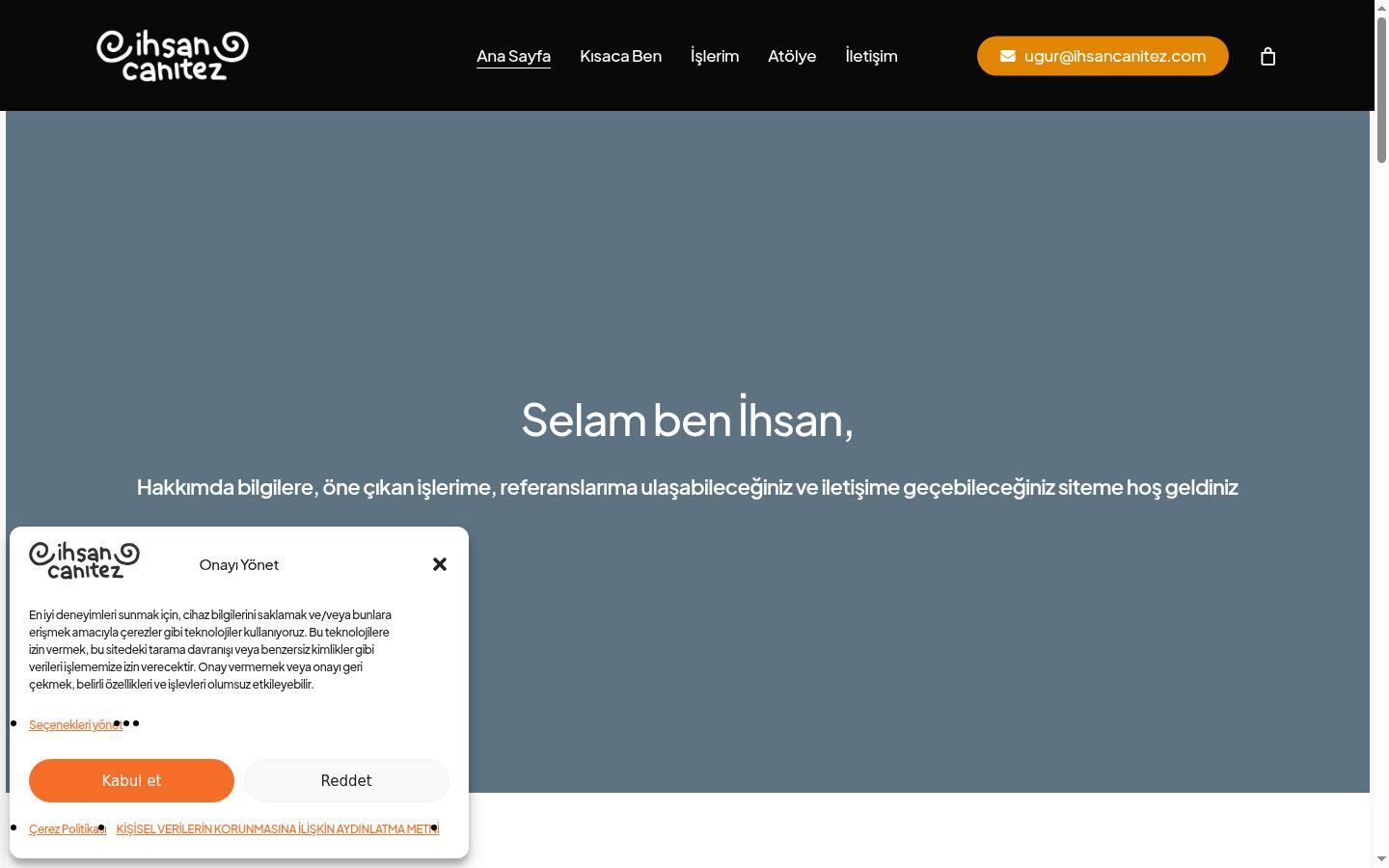Accept cookies with Kabul et

coord(131,780)
